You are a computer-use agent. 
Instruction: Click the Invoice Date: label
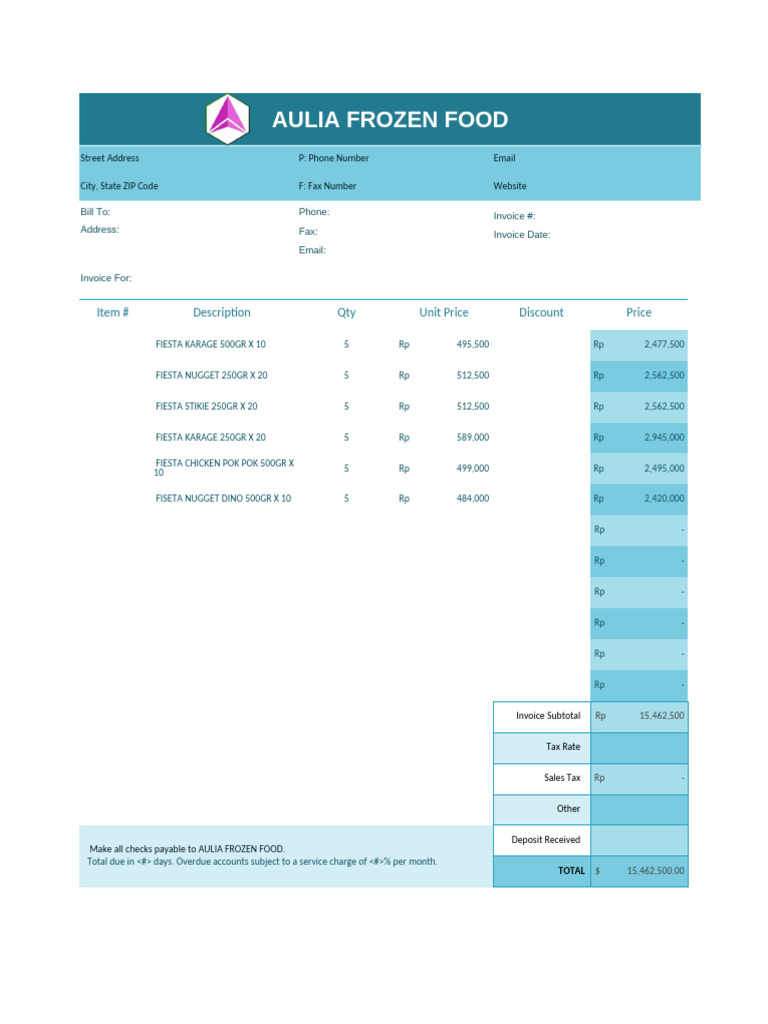(x=522, y=234)
